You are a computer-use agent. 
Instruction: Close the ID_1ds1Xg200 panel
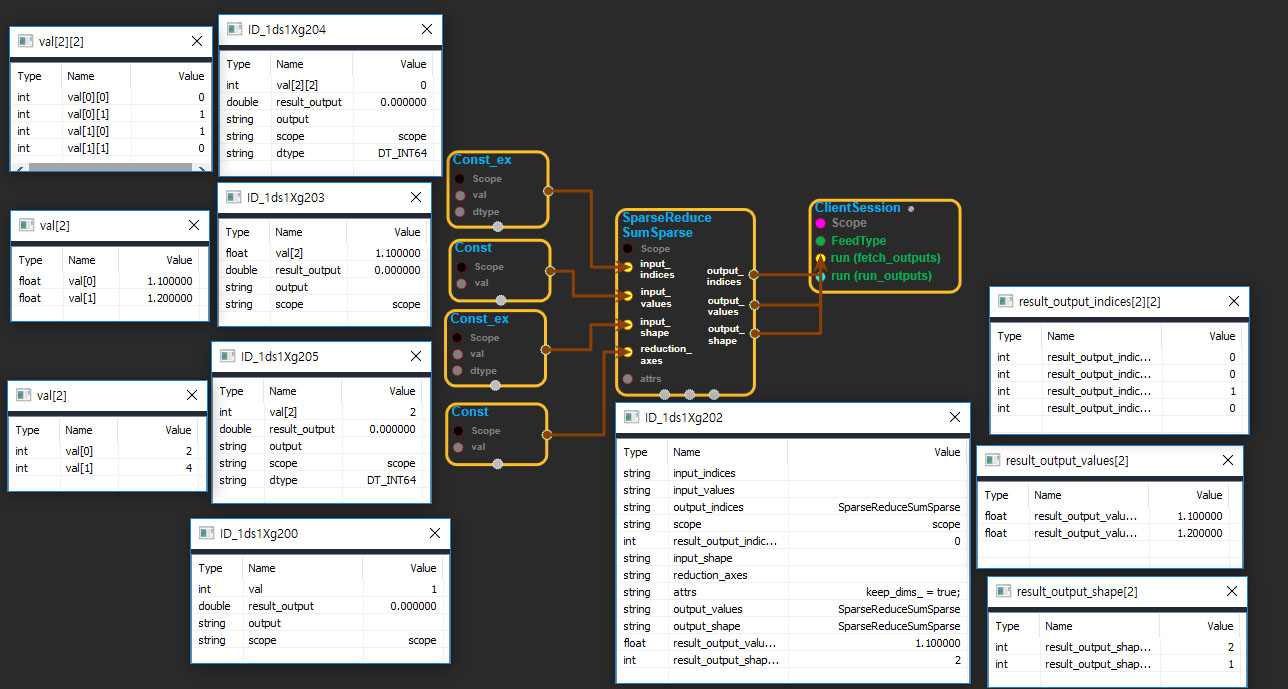coord(435,534)
